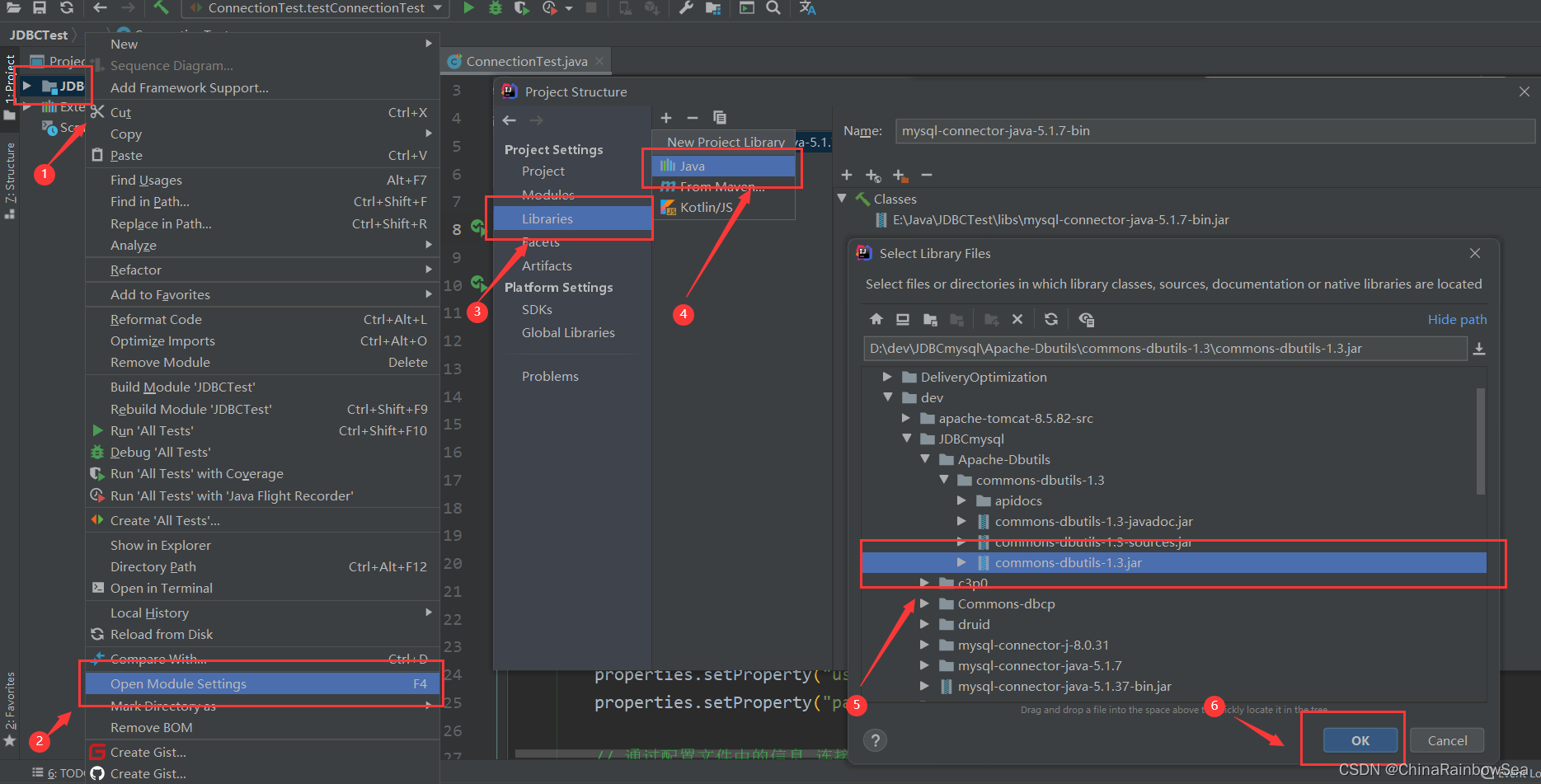Run with Coverage toolbar icon
The height and width of the screenshot is (784, 1541).
tap(521, 7)
